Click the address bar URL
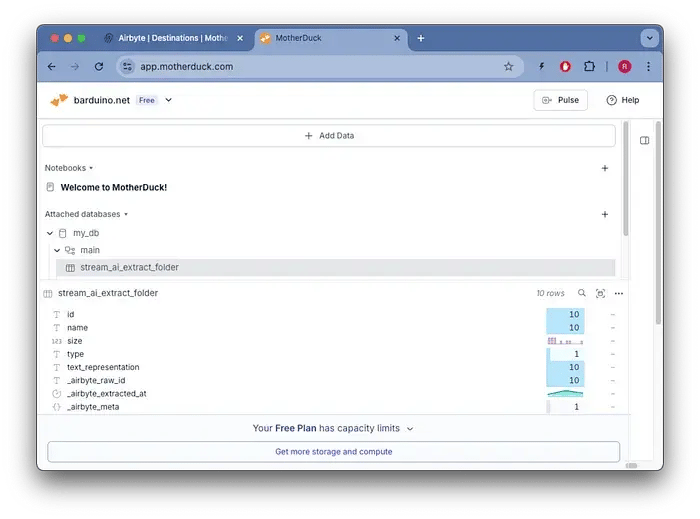The width and height of the screenshot is (700, 519). pyautogui.click(x=187, y=66)
